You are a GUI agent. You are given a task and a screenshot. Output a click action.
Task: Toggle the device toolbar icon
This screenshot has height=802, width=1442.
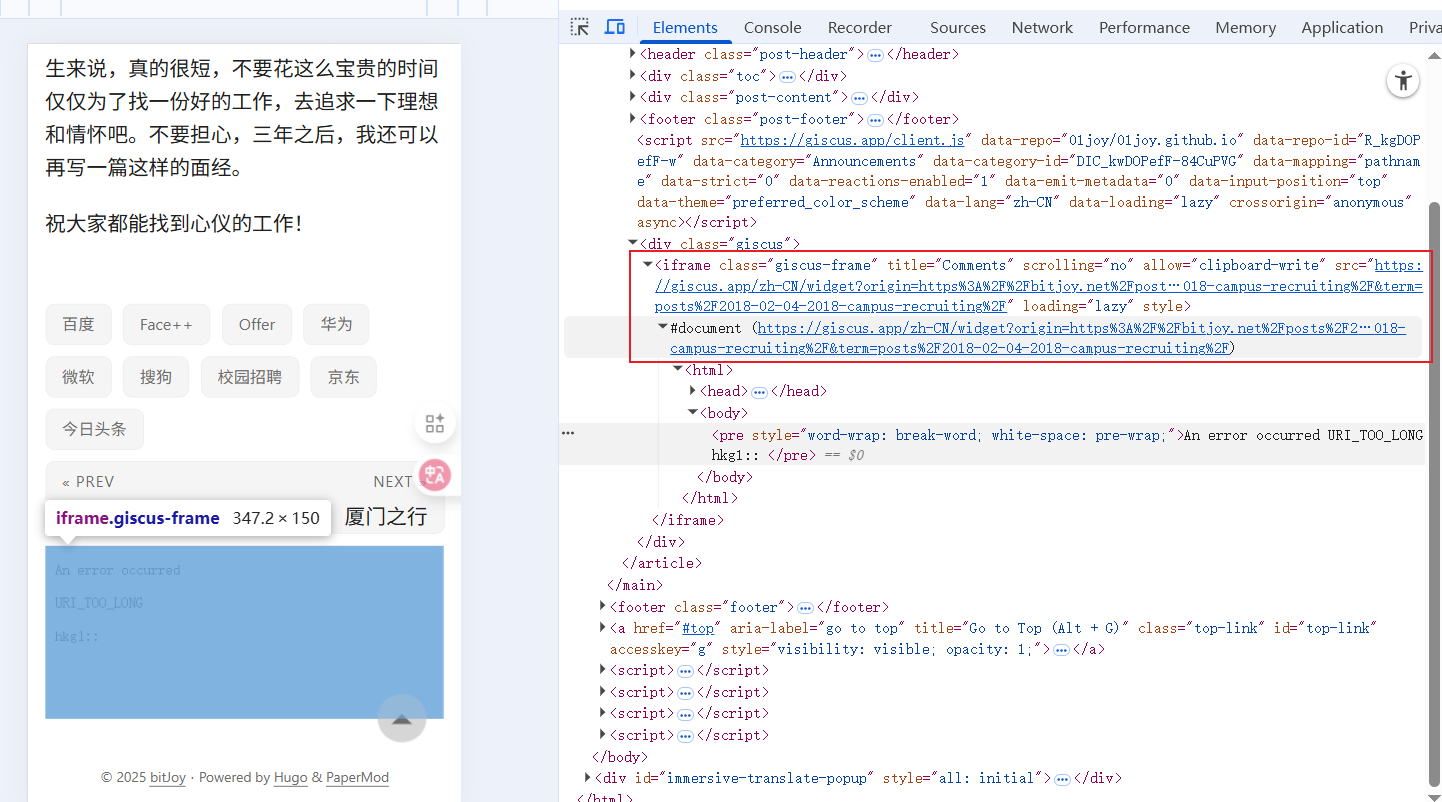(615, 27)
